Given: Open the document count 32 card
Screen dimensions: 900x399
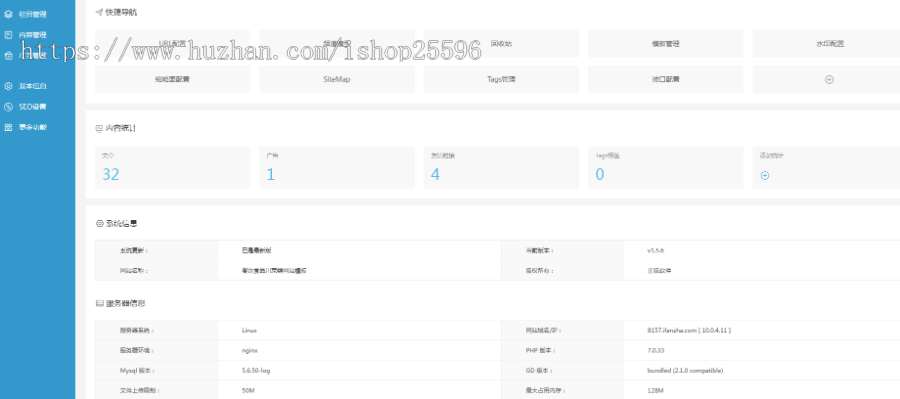Looking at the screenshot, I should click(x=172, y=168).
